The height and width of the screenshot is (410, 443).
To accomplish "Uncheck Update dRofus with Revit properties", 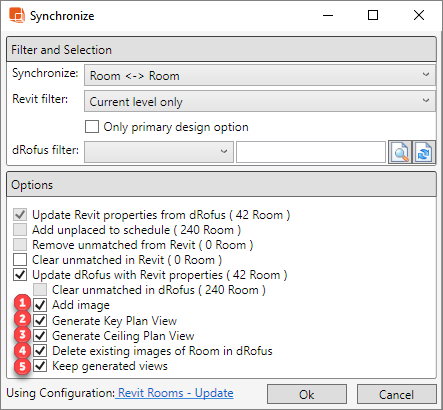I will (x=20, y=274).
